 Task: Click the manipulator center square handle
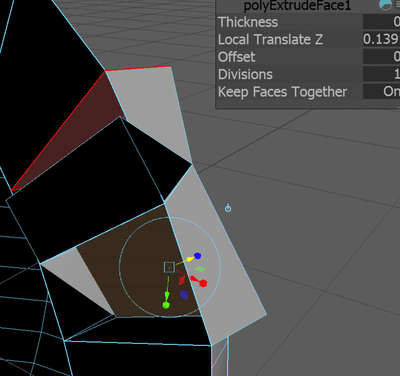tap(169, 267)
